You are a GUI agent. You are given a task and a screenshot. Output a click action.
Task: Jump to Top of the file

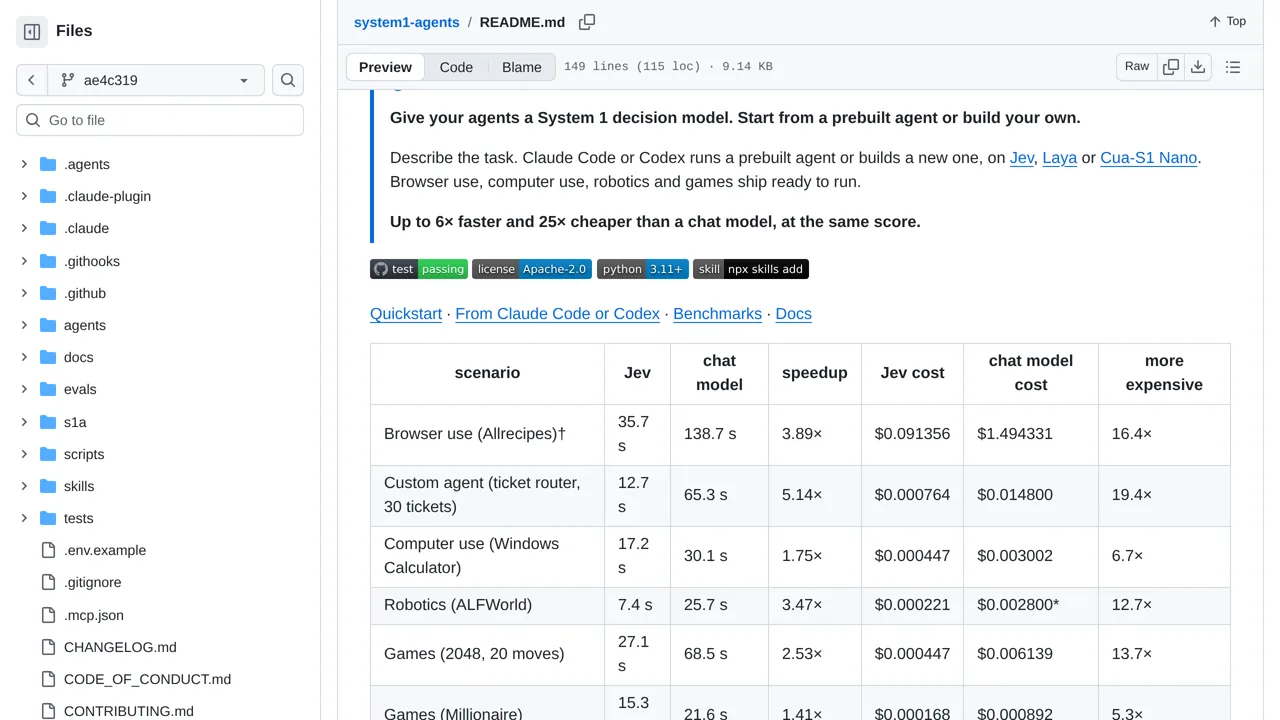tap(1227, 21)
